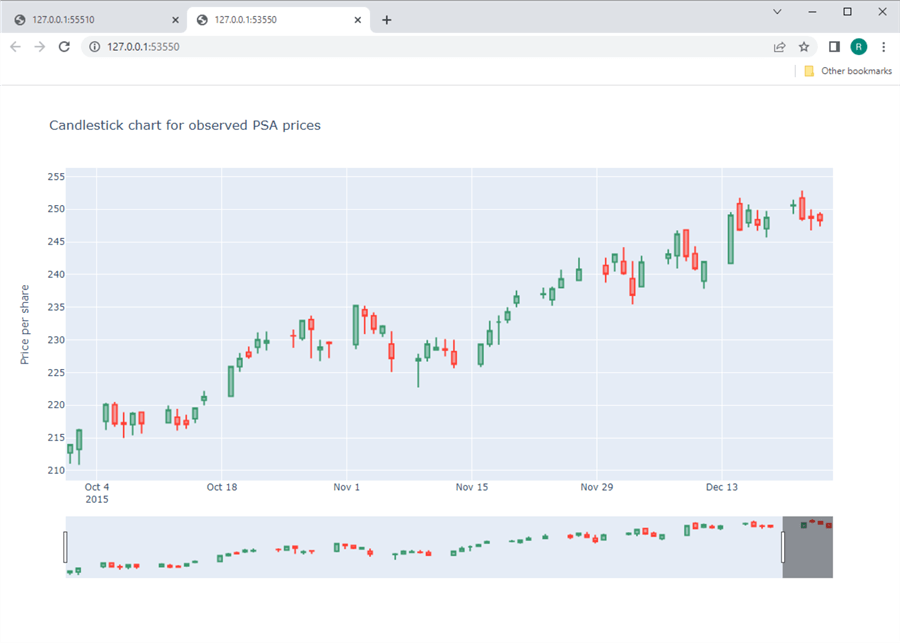View site information via the info icon
Image resolution: width=900 pixels, height=643 pixels.
(93, 46)
